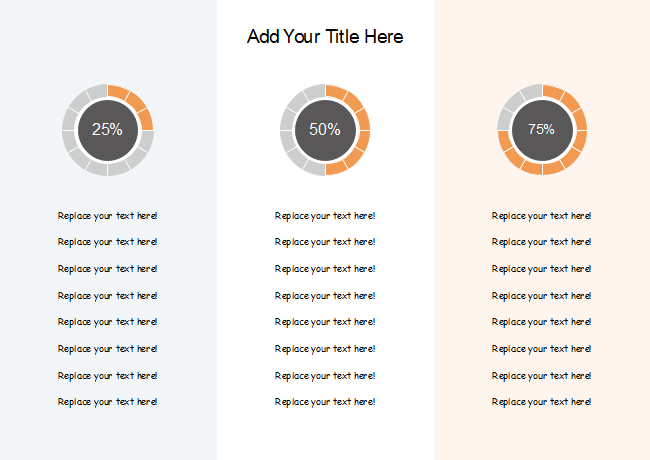The height and width of the screenshot is (460, 650).
Task: Click first text line under 25% chart
Action: (108, 215)
